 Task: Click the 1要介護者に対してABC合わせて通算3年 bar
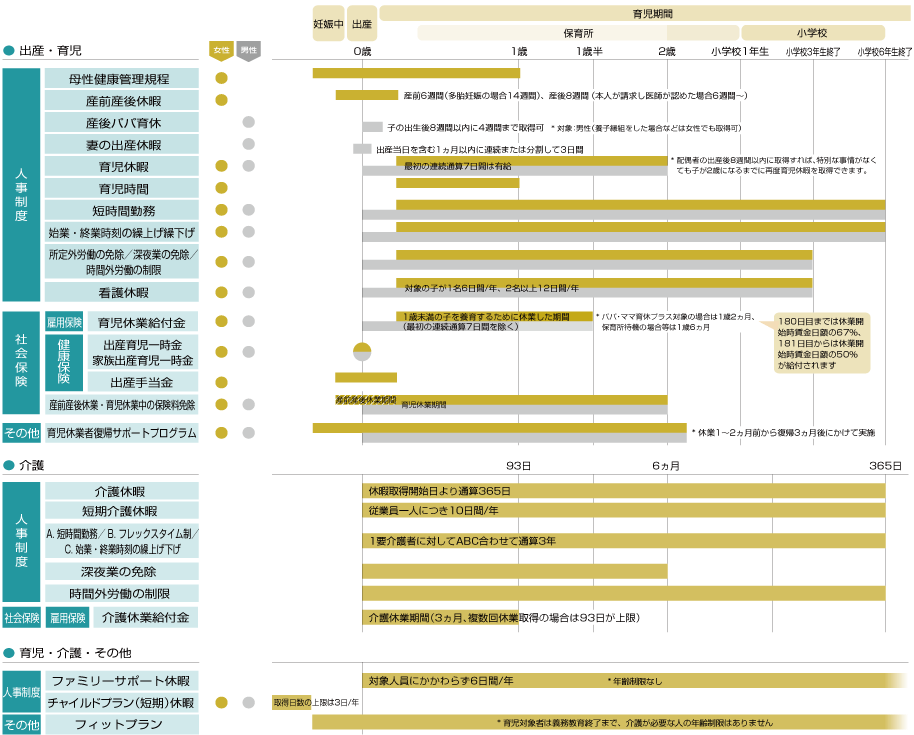tap(624, 541)
